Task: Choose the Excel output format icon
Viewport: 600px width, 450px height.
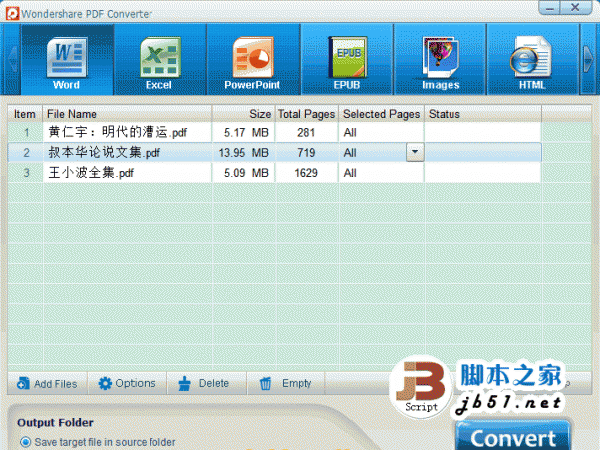Action: point(160,59)
